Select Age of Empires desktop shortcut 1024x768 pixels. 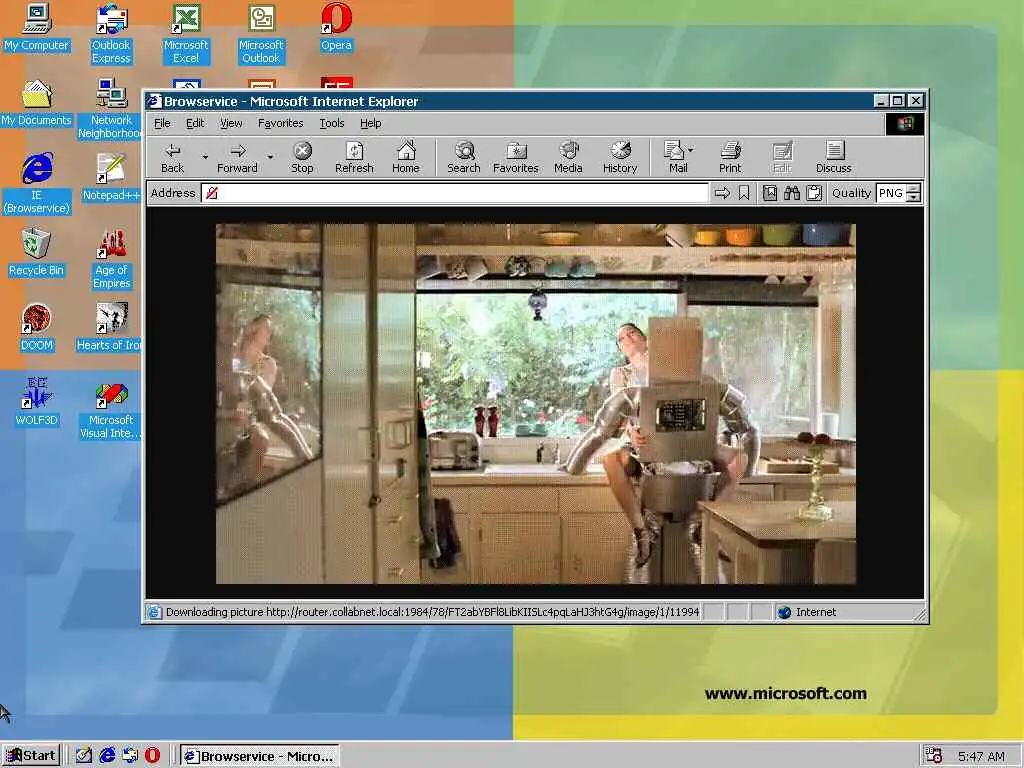(112, 259)
